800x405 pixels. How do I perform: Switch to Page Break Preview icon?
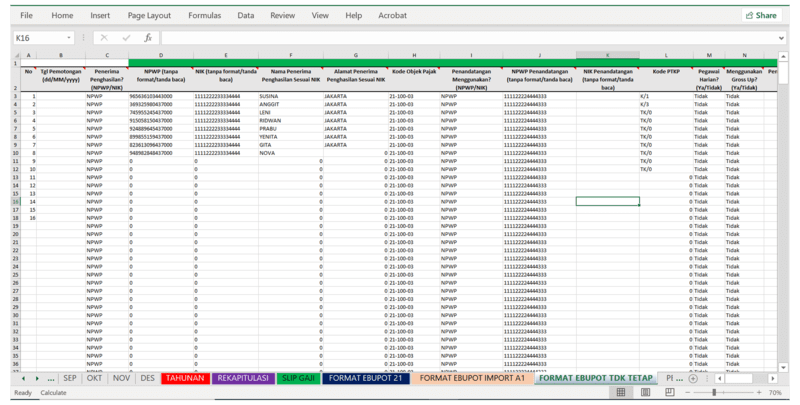click(x=670, y=392)
